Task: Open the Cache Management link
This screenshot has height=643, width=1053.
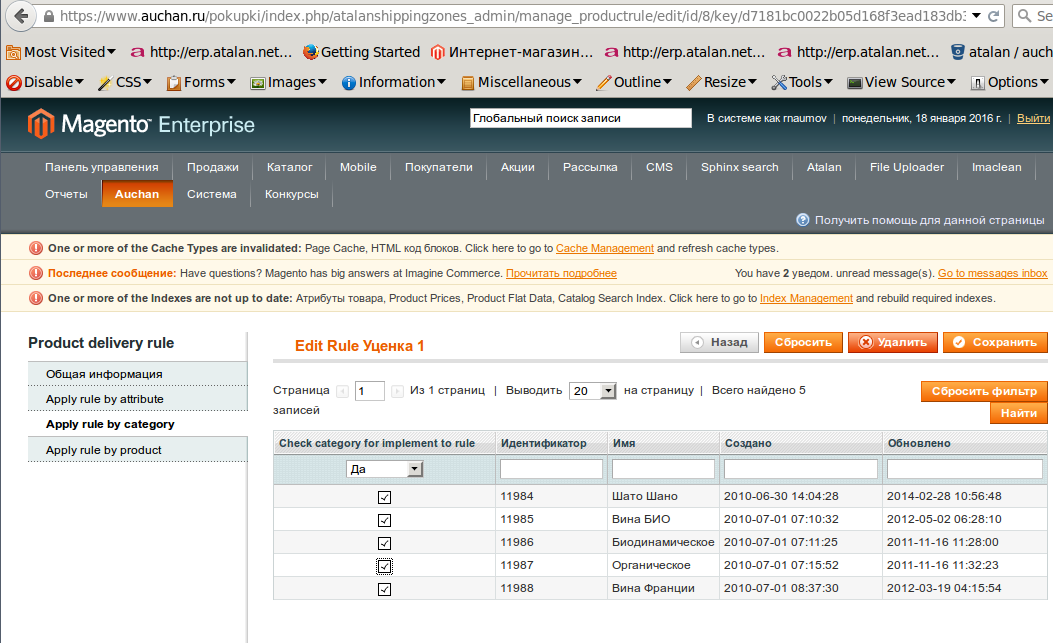Action: [604, 248]
